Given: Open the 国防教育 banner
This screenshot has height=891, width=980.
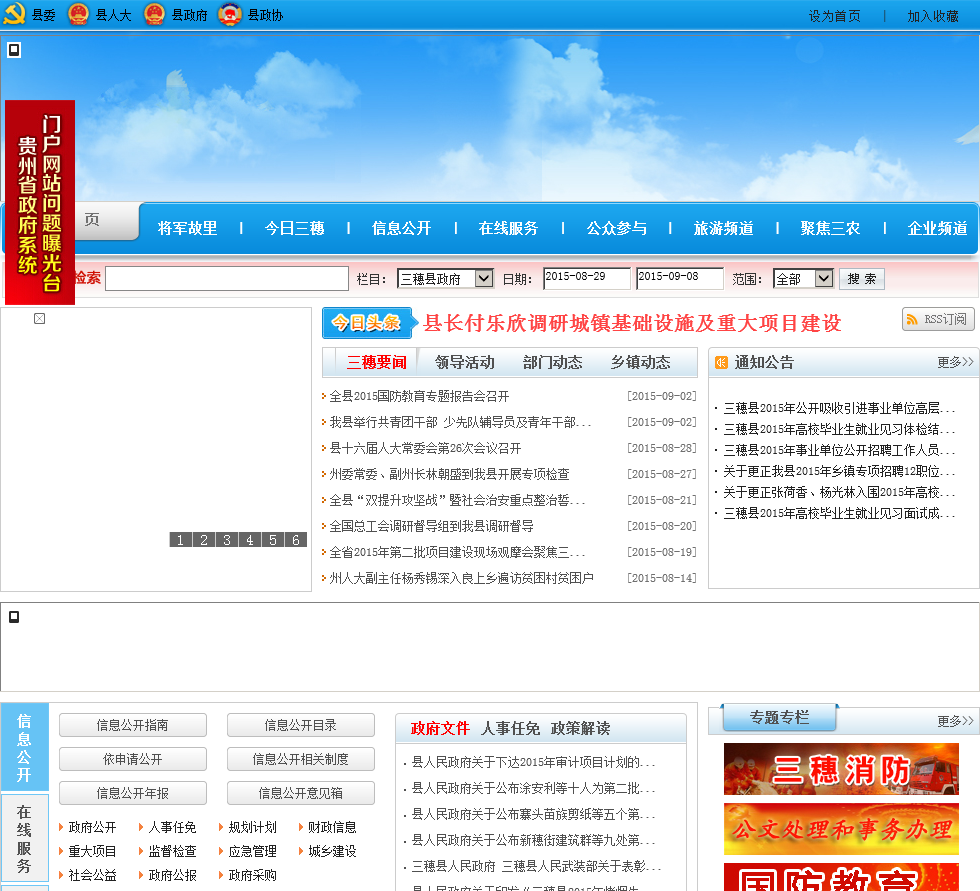Looking at the screenshot, I should point(841,877).
